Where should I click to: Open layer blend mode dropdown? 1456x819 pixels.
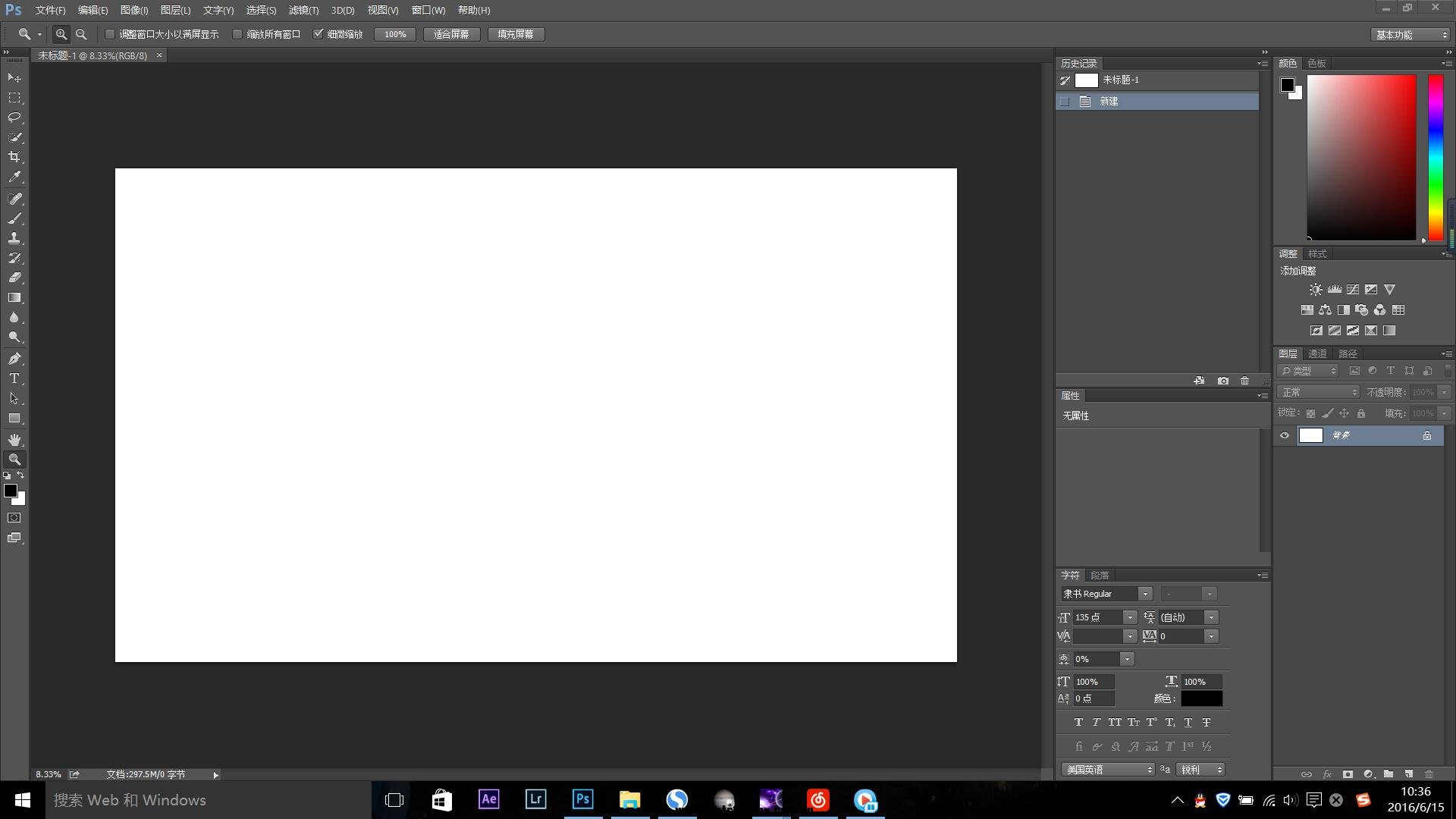tap(1319, 392)
